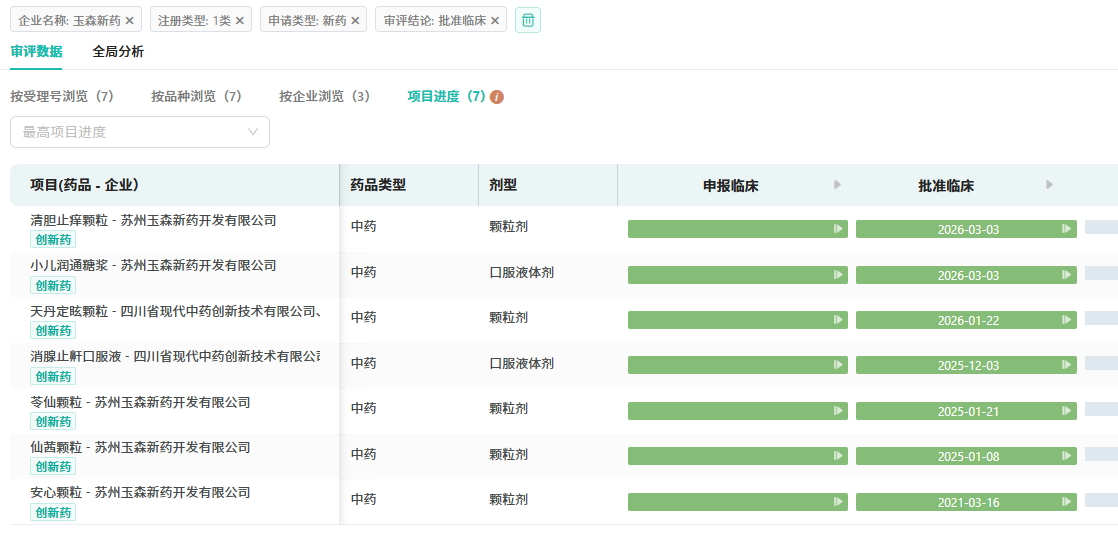
Task: Click the 2026-01-22 批准临床 progress bar
Action: pyautogui.click(x=966, y=320)
